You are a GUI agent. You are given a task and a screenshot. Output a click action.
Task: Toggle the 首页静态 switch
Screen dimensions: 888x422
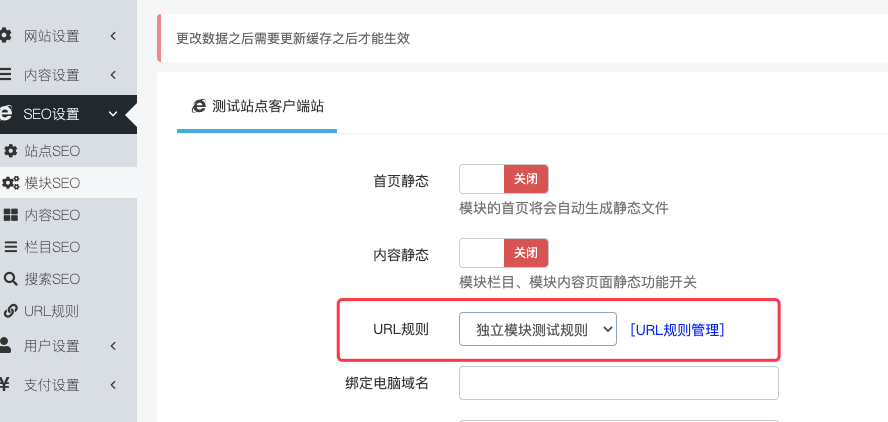coord(503,179)
